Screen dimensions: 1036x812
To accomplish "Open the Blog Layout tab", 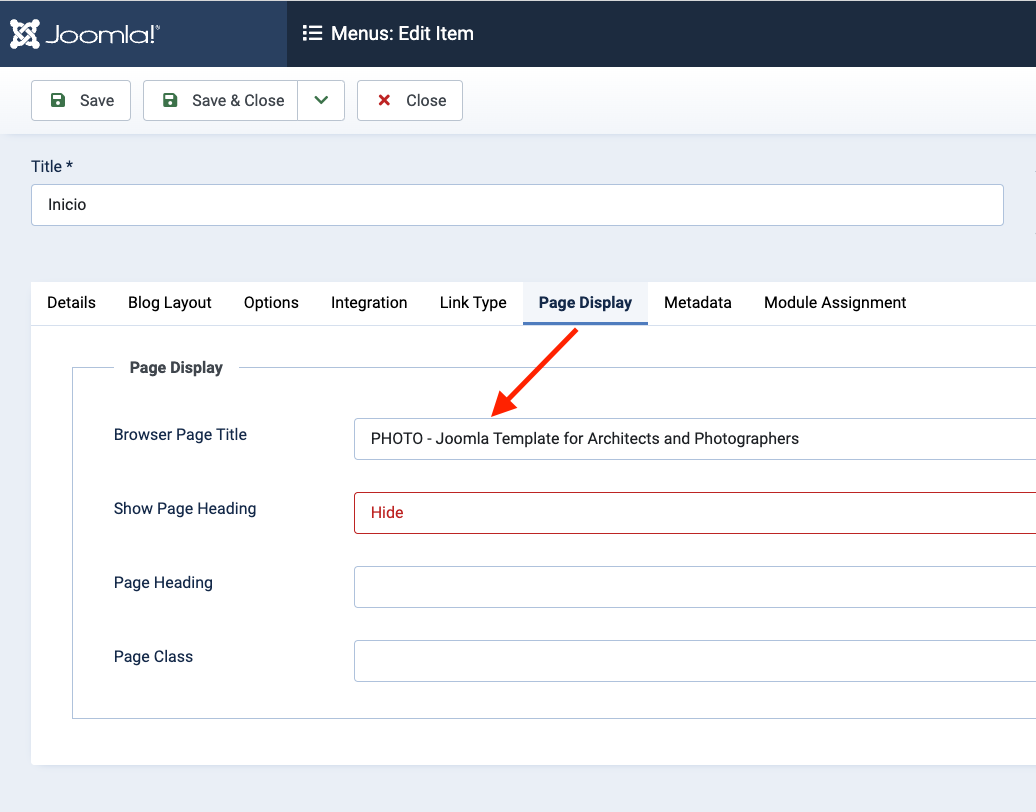I will point(170,303).
